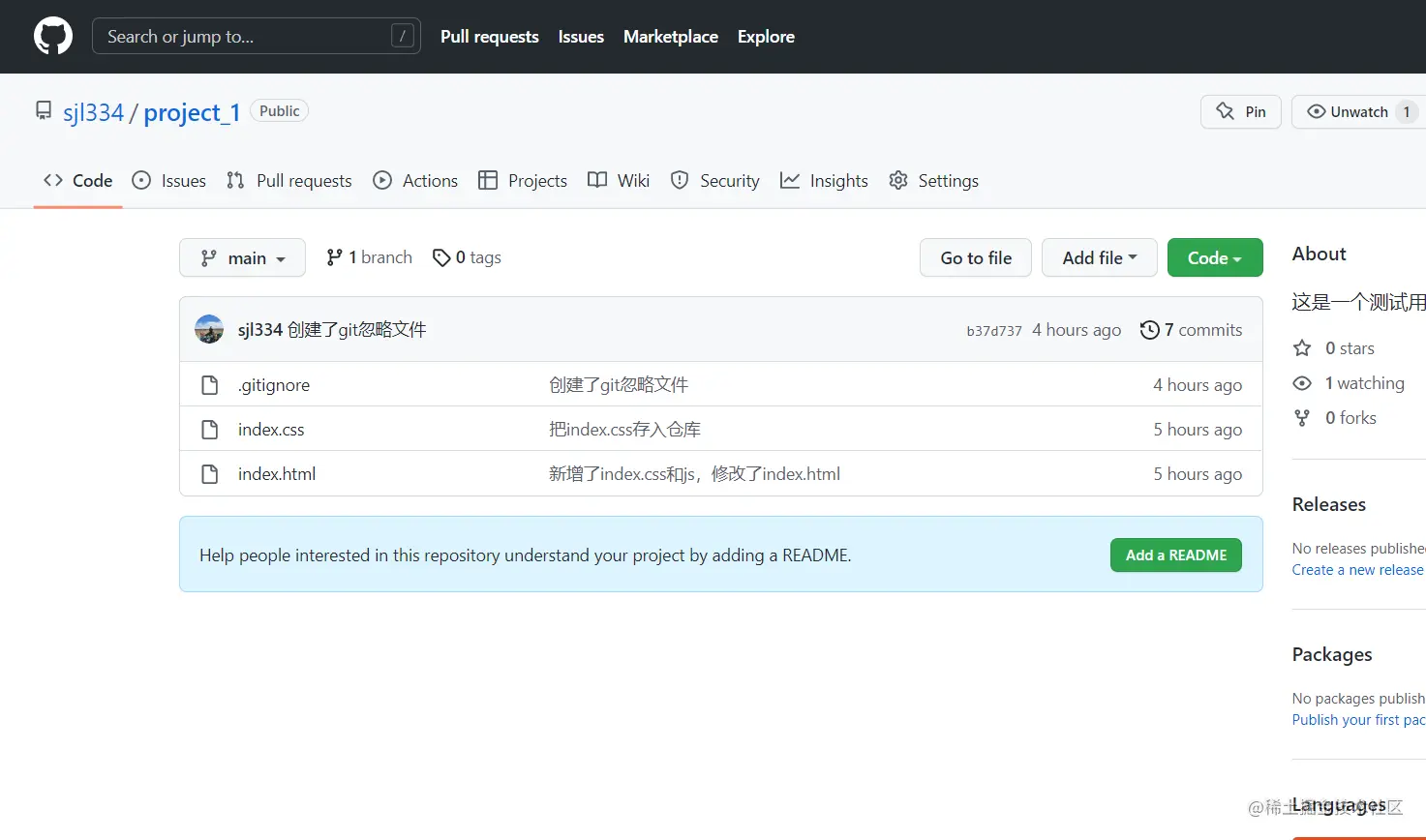Click the Unwatch count badge
The image size is (1426, 840).
pyautogui.click(x=1407, y=112)
